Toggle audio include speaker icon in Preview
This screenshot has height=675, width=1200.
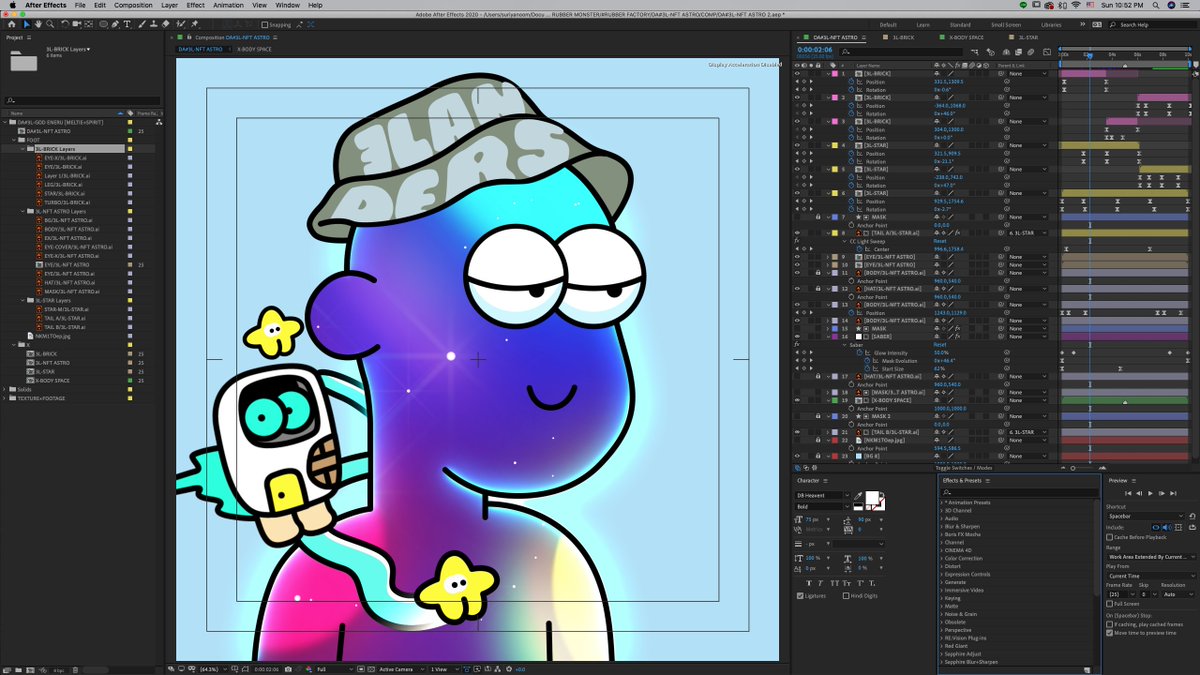tap(1167, 527)
